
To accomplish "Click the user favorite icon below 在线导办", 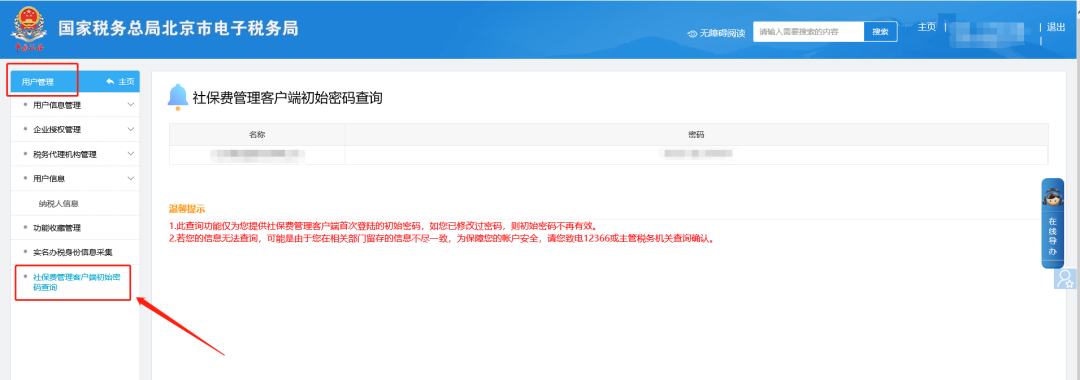I will (1065, 278).
